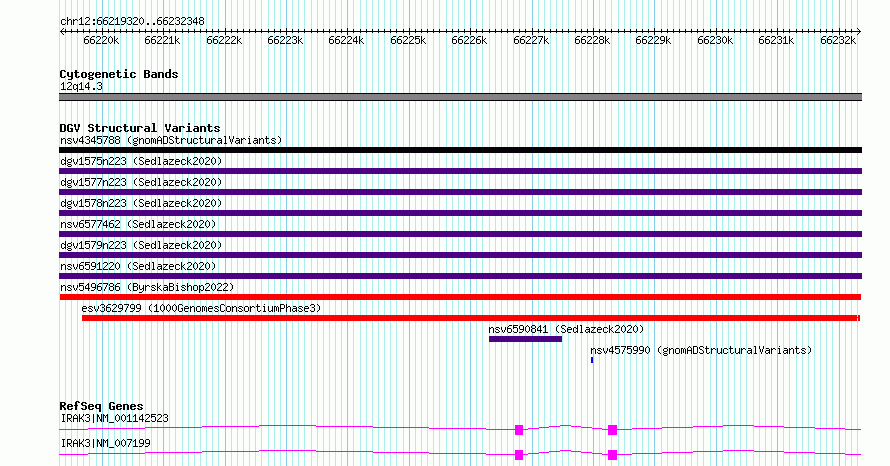Click the RefSeq Genes track heading
The image size is (890, 466).
102,406
